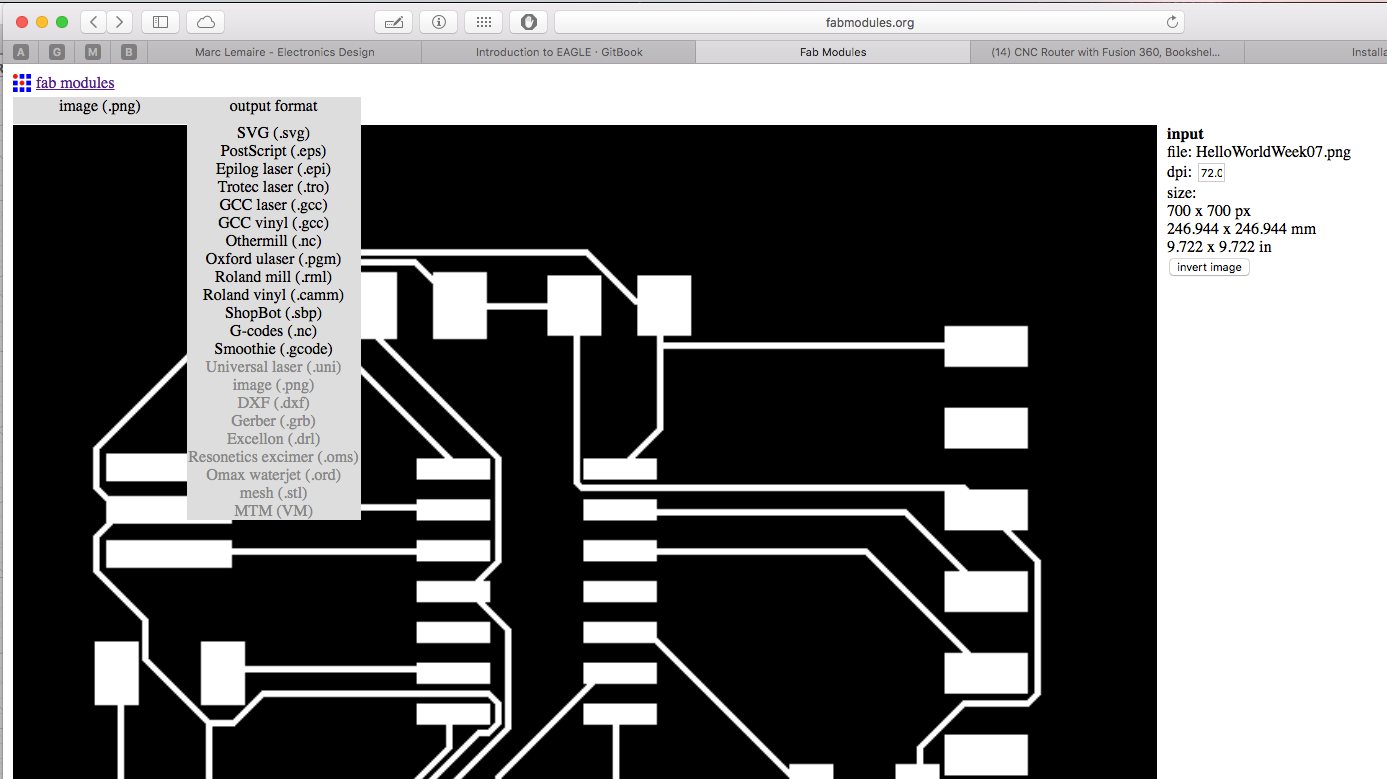
Task: Choose Roland vinyl (.camm) output
Action: (273, 295)
